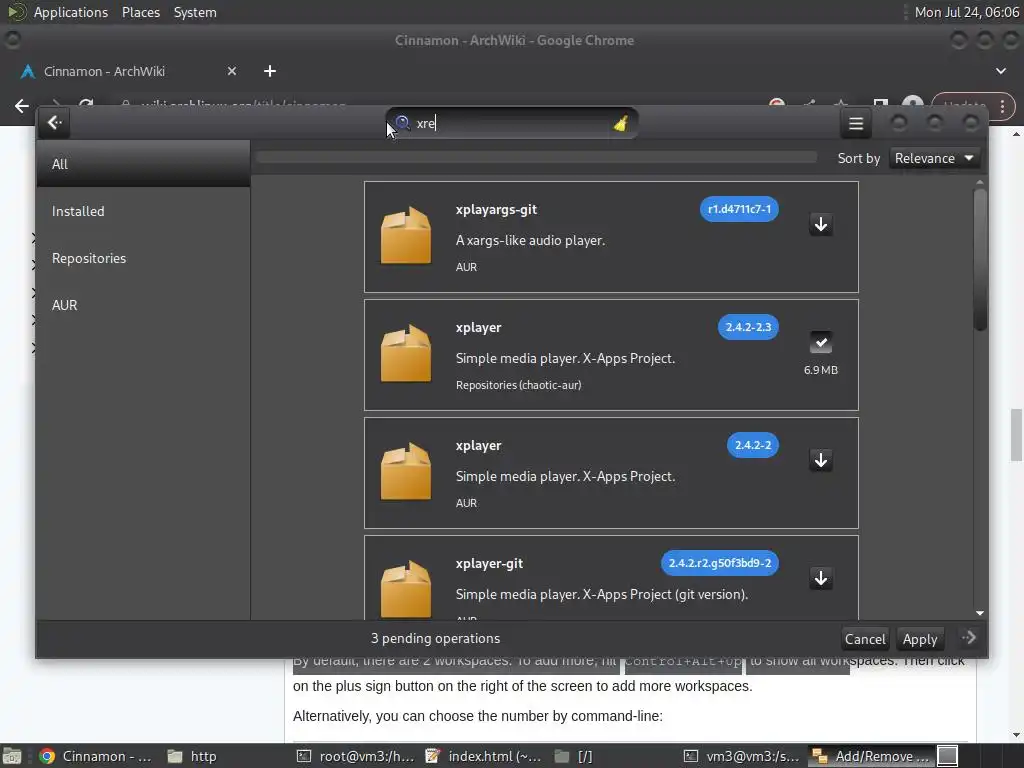Open the Sort by Relevance dropdown
The width and height of the screenshot is (1024, 768).
click(x=933, y=158)
